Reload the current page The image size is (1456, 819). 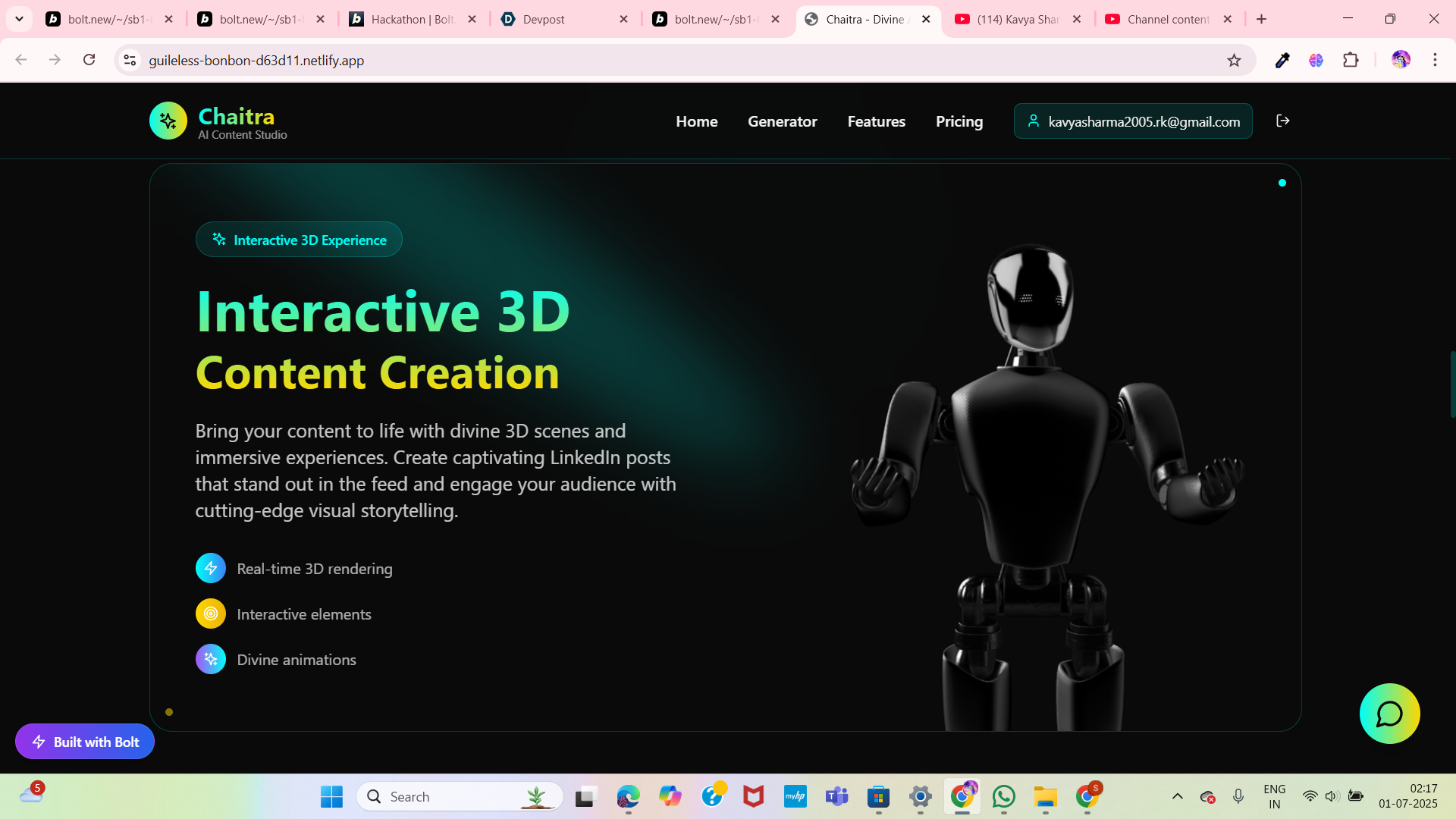(x=89, y=60)
